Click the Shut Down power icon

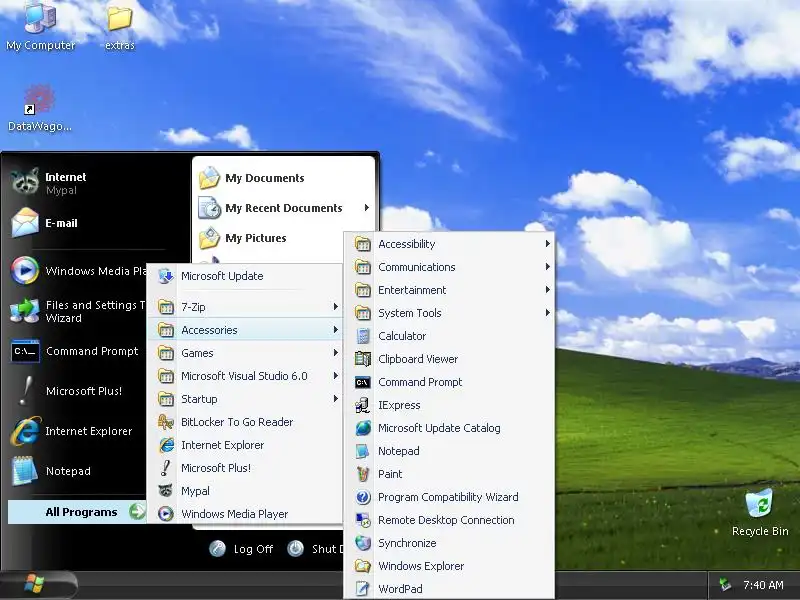295,549
